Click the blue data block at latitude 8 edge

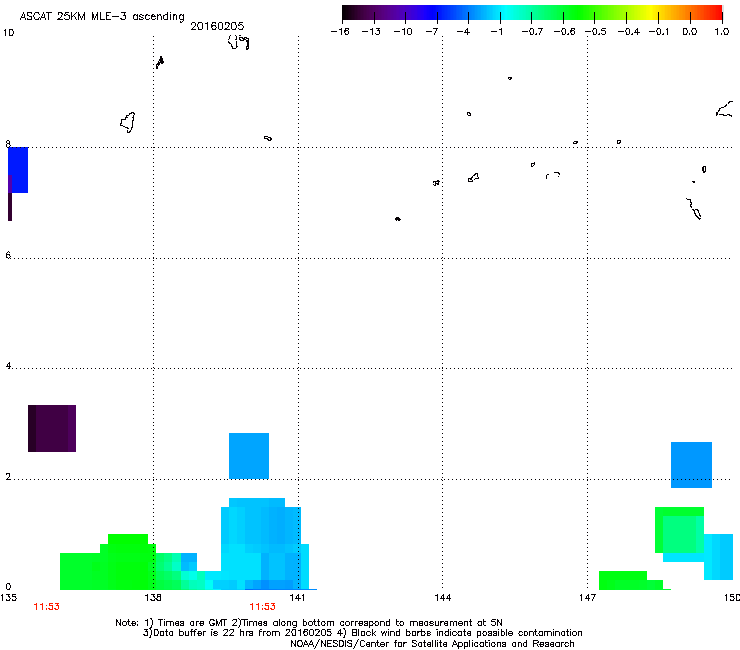18,170
